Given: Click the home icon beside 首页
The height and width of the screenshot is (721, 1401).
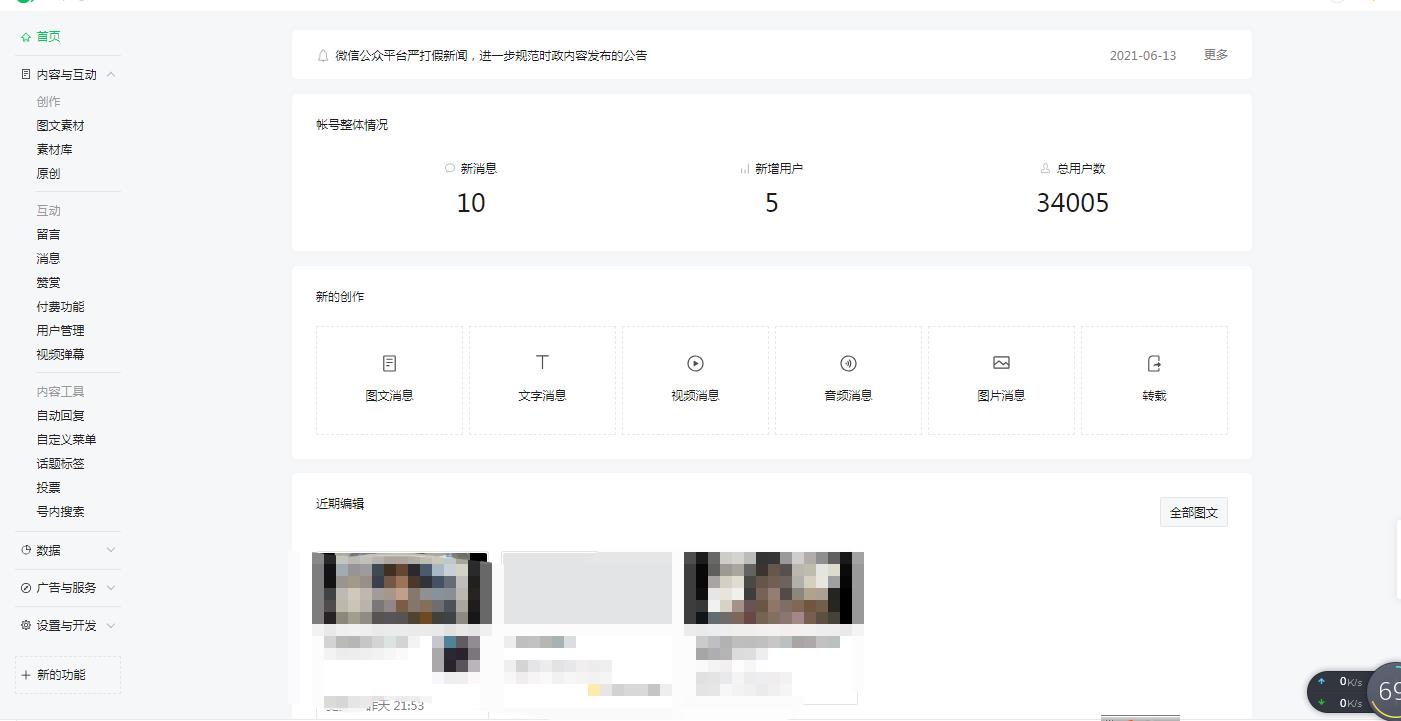Looking at the screenshot, I should pos(26,37).
